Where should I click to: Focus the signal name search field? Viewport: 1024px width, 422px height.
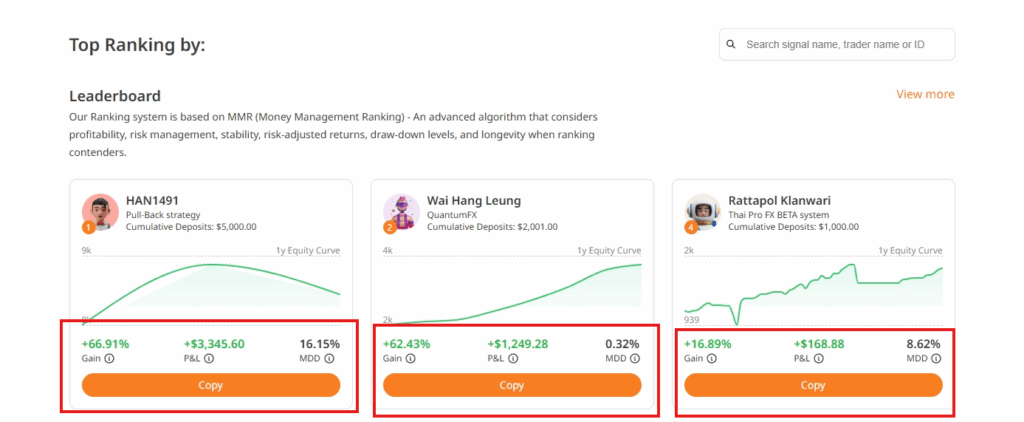(x=845, y=44)
